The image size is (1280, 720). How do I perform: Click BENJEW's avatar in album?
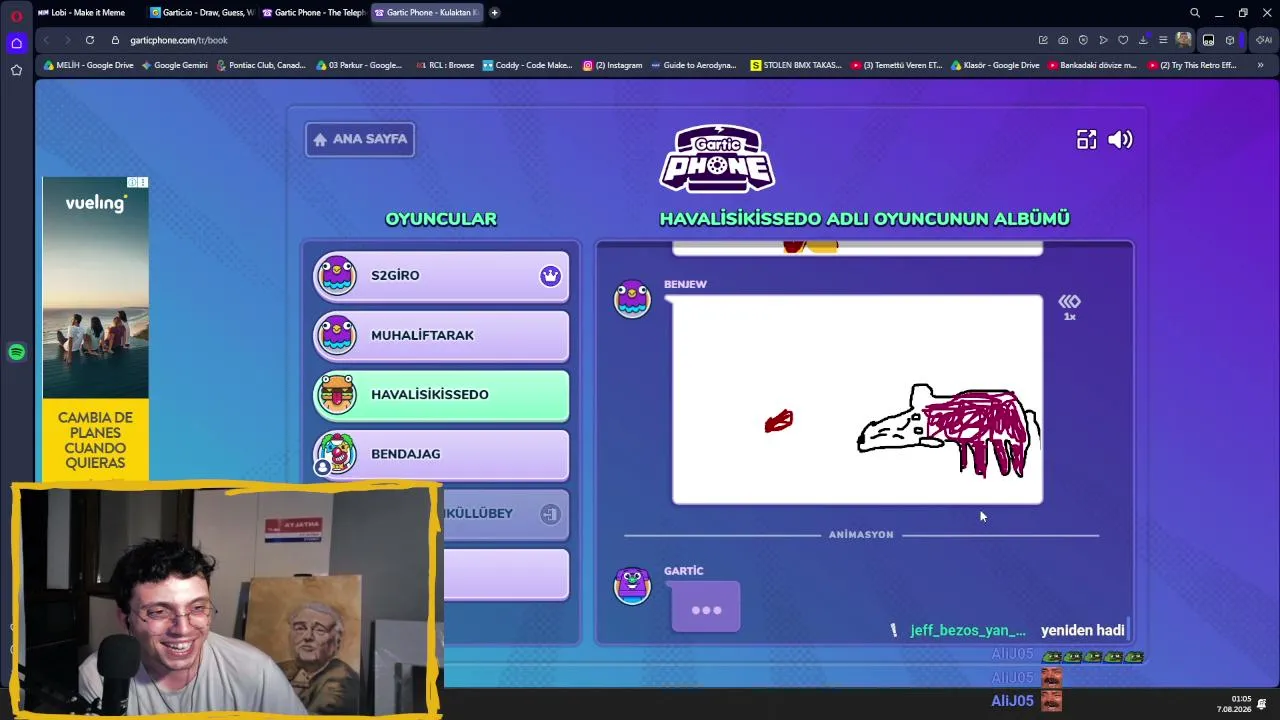(632, 299)
